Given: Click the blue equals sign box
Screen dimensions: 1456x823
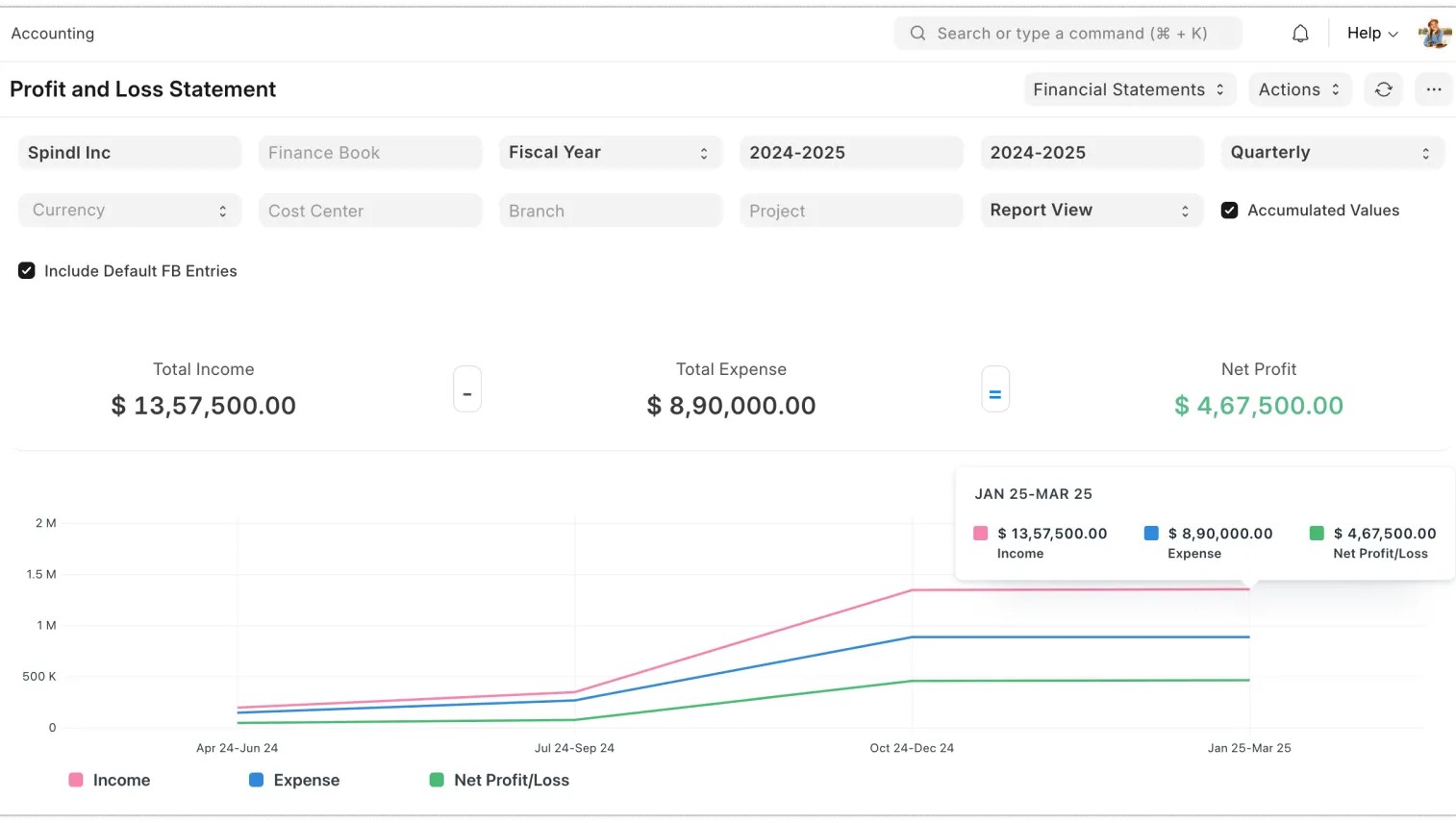Looking at the screenshot, I should (994, 389).
